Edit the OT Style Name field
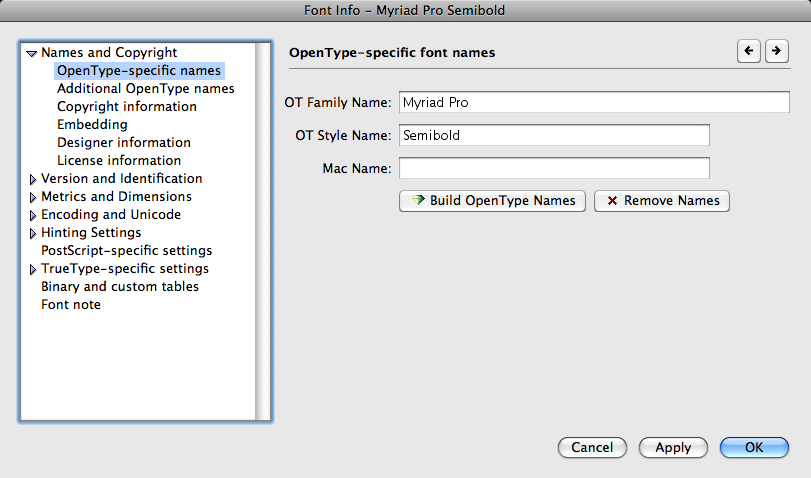Screen dimensions: 811x478 tap(554, 135)
